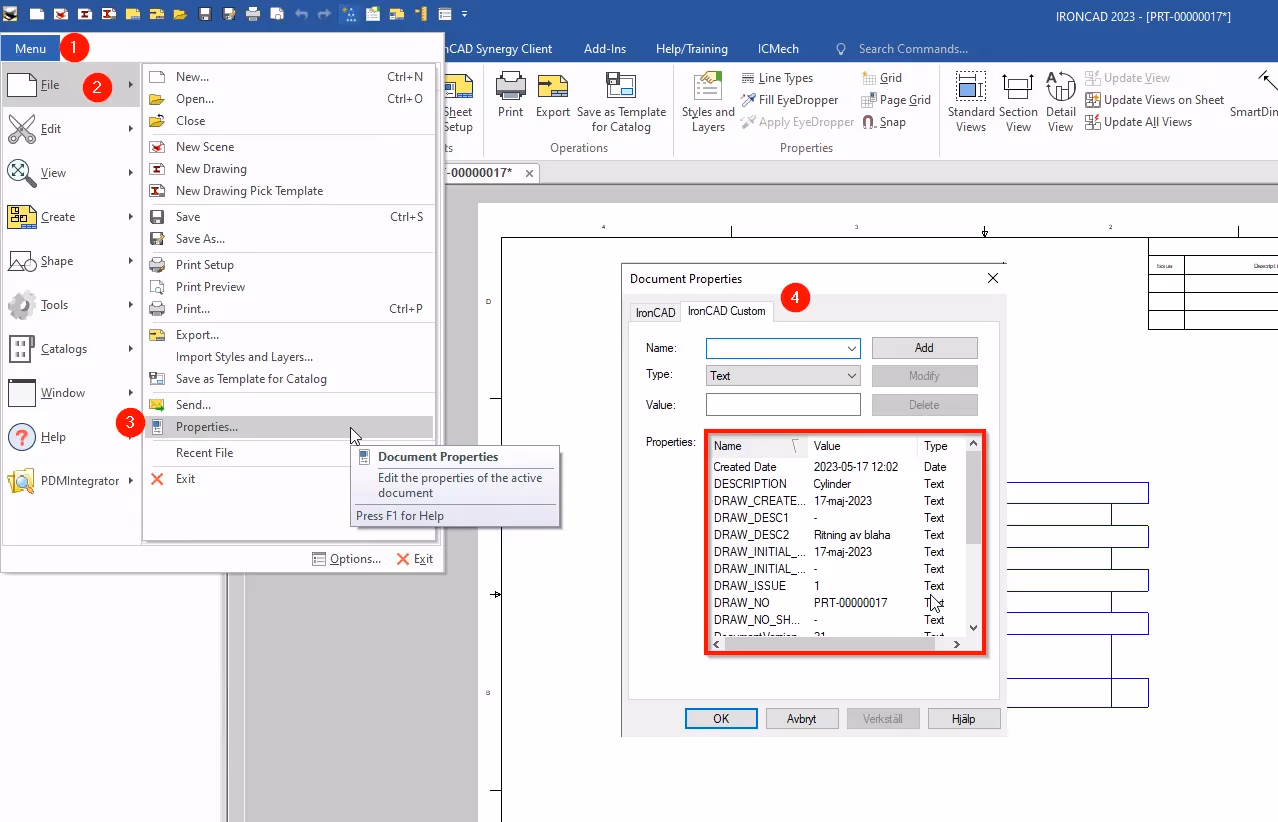1278x822 pixels.
Task: Open the ICMech ribbon tab
Action: [778, 48]
